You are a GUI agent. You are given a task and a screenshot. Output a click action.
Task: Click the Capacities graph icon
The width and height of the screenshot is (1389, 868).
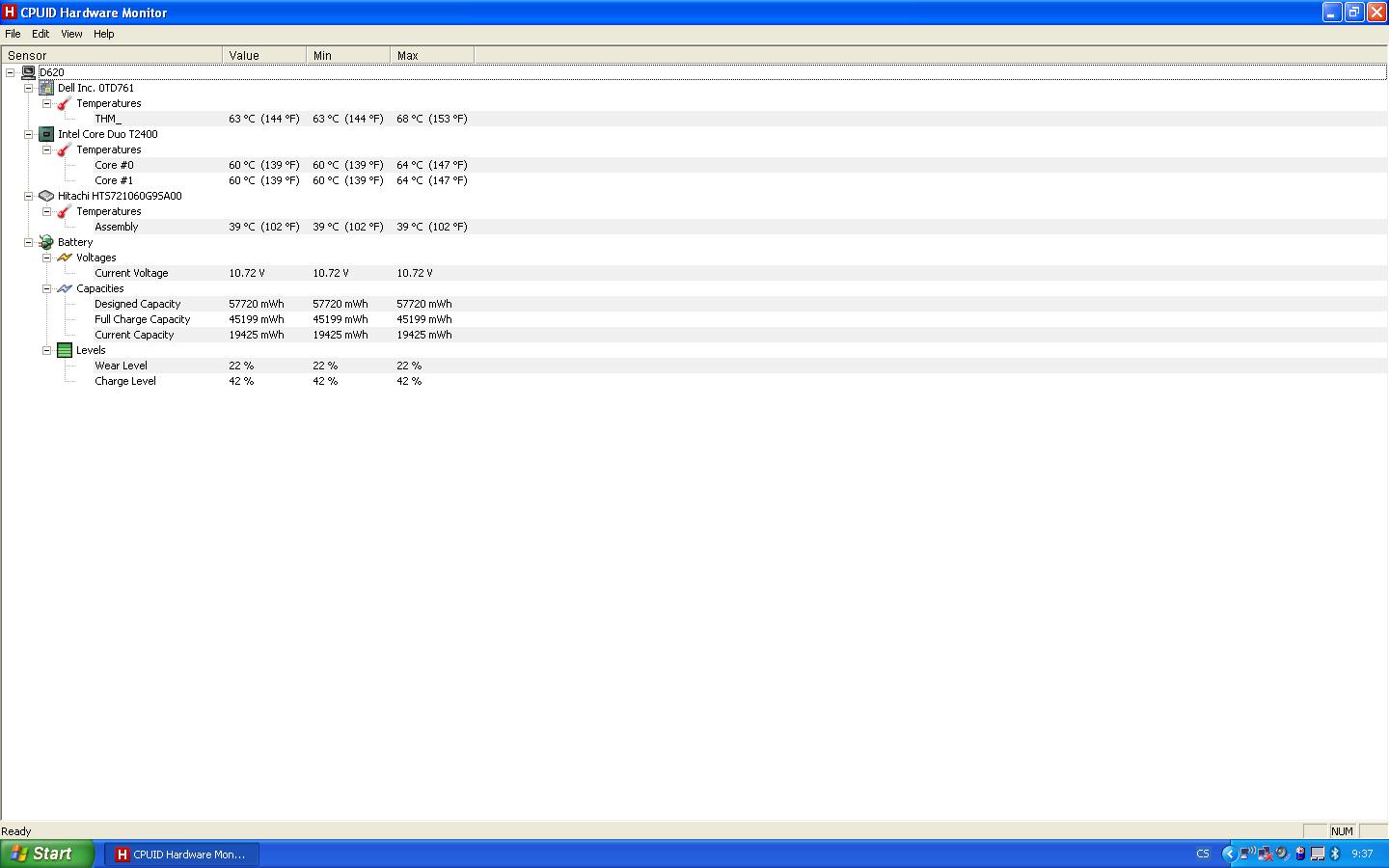point(65,288)
